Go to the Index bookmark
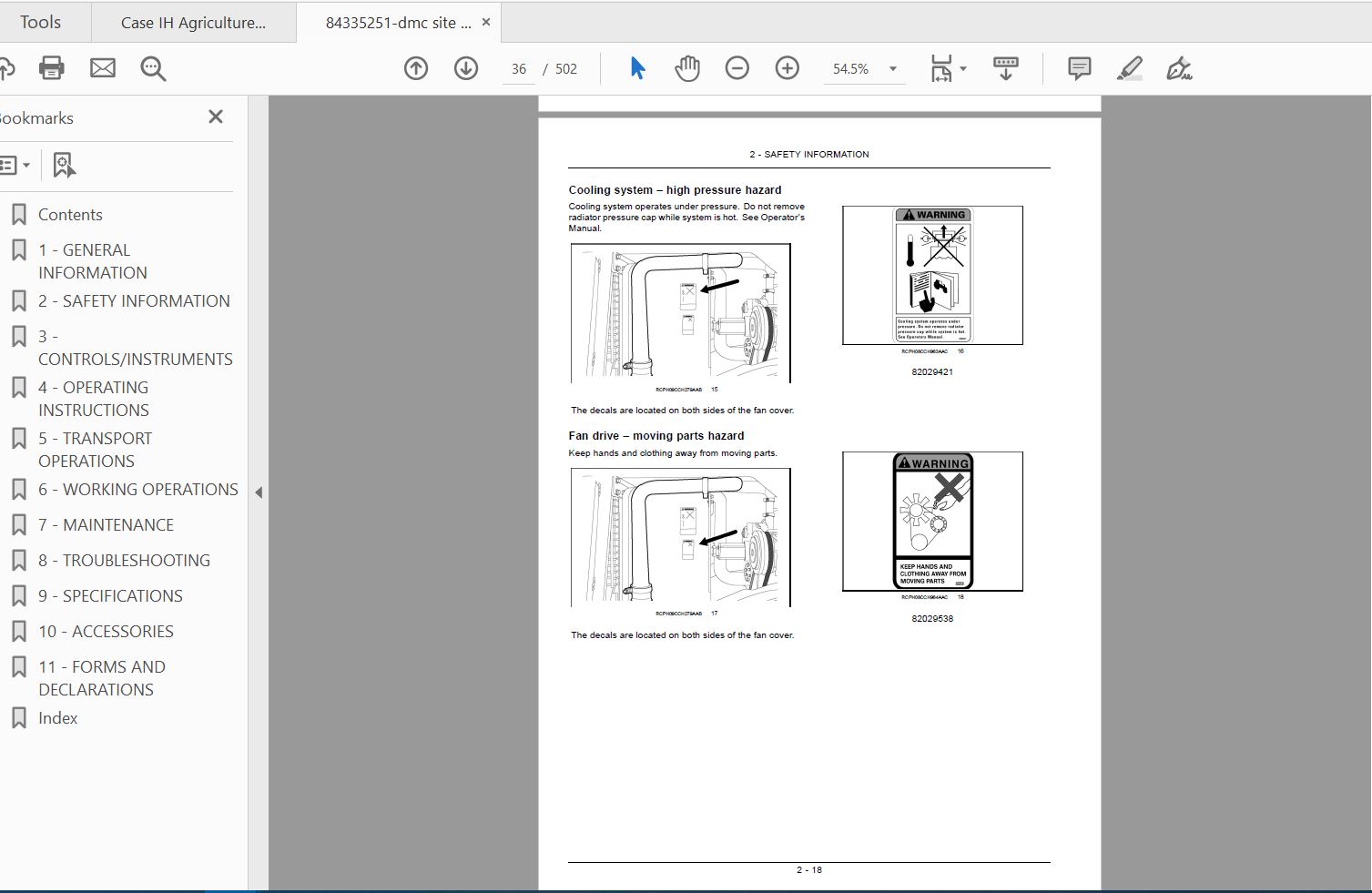1372x893 pixels. (x=57, y=718)
